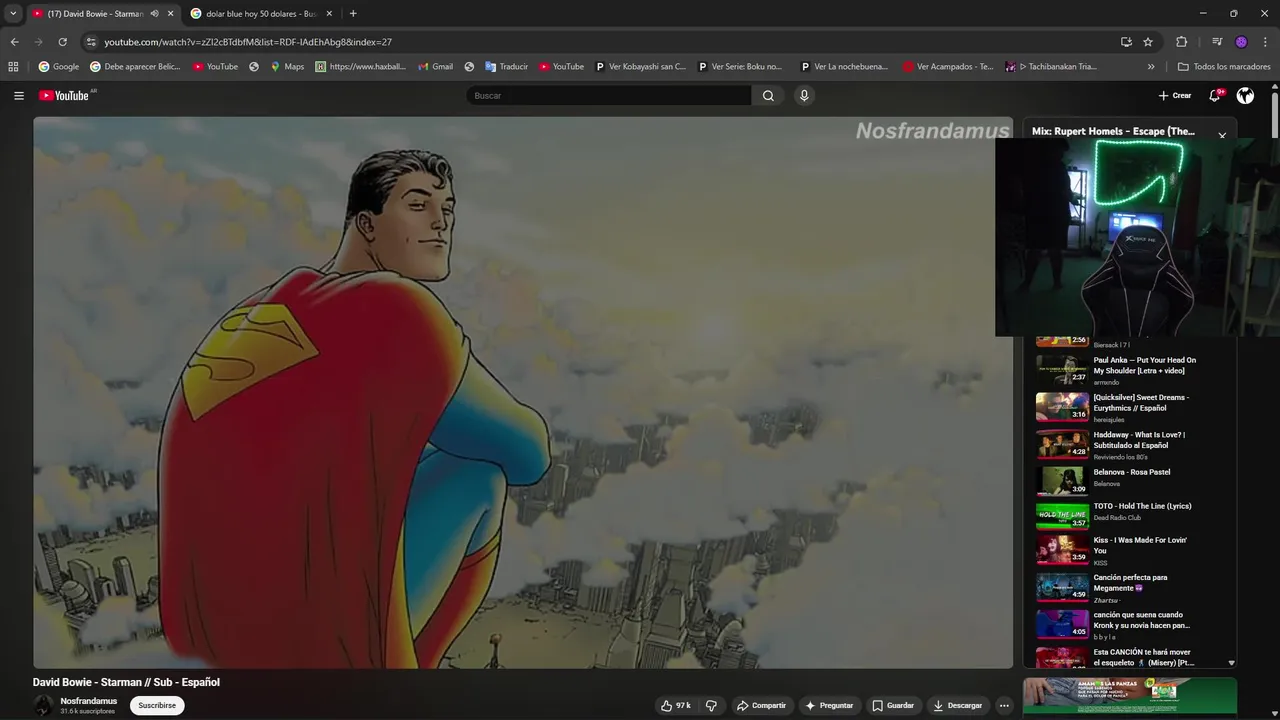The height and width of the screenshot is (720, 1280).
Task: Select Esta CANCIÓN te hará mover item
Action: click(x=1130, y=657)
